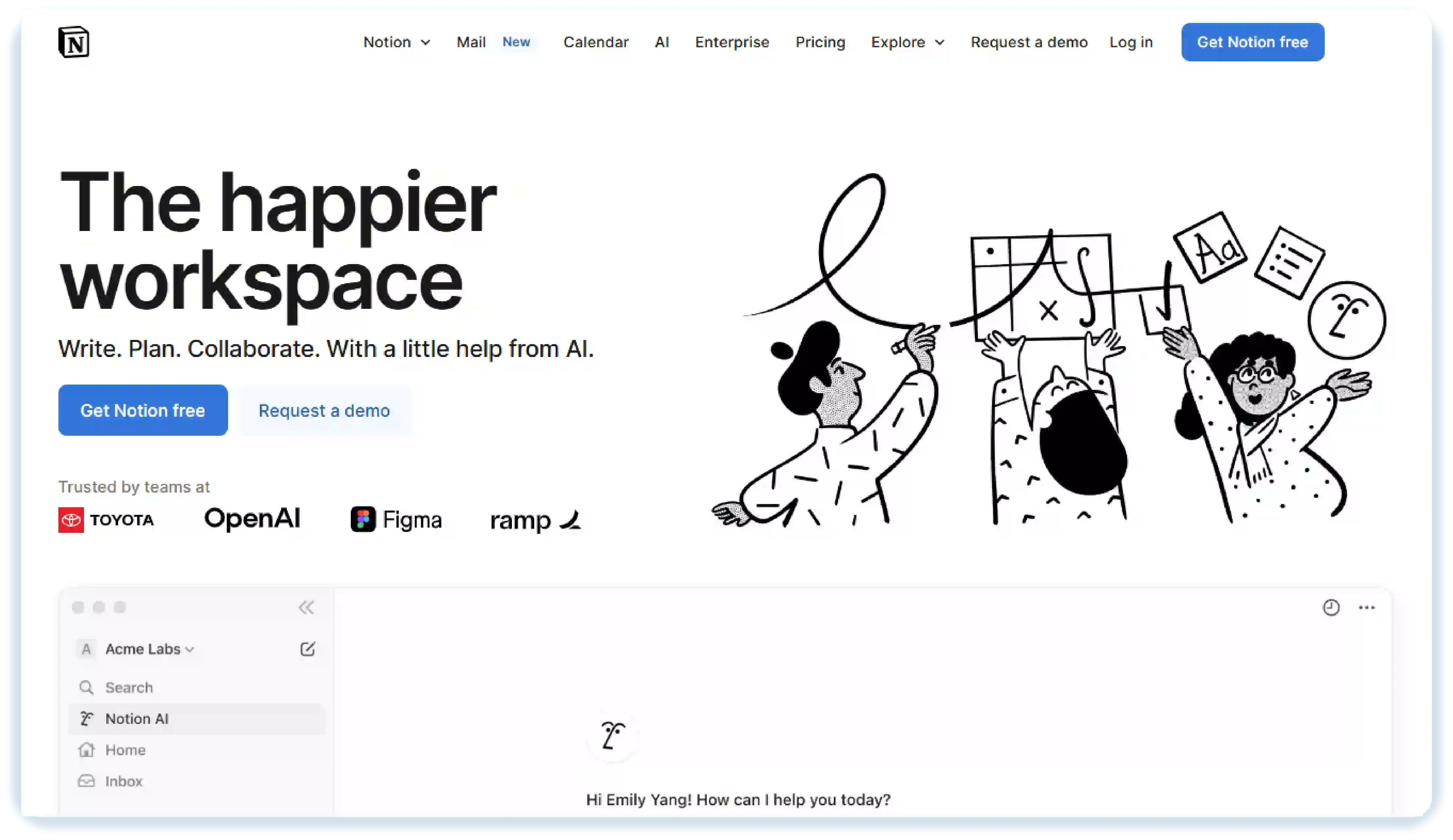Click the Toyota logo
The image size is (1453, 840).
(106, 520)
